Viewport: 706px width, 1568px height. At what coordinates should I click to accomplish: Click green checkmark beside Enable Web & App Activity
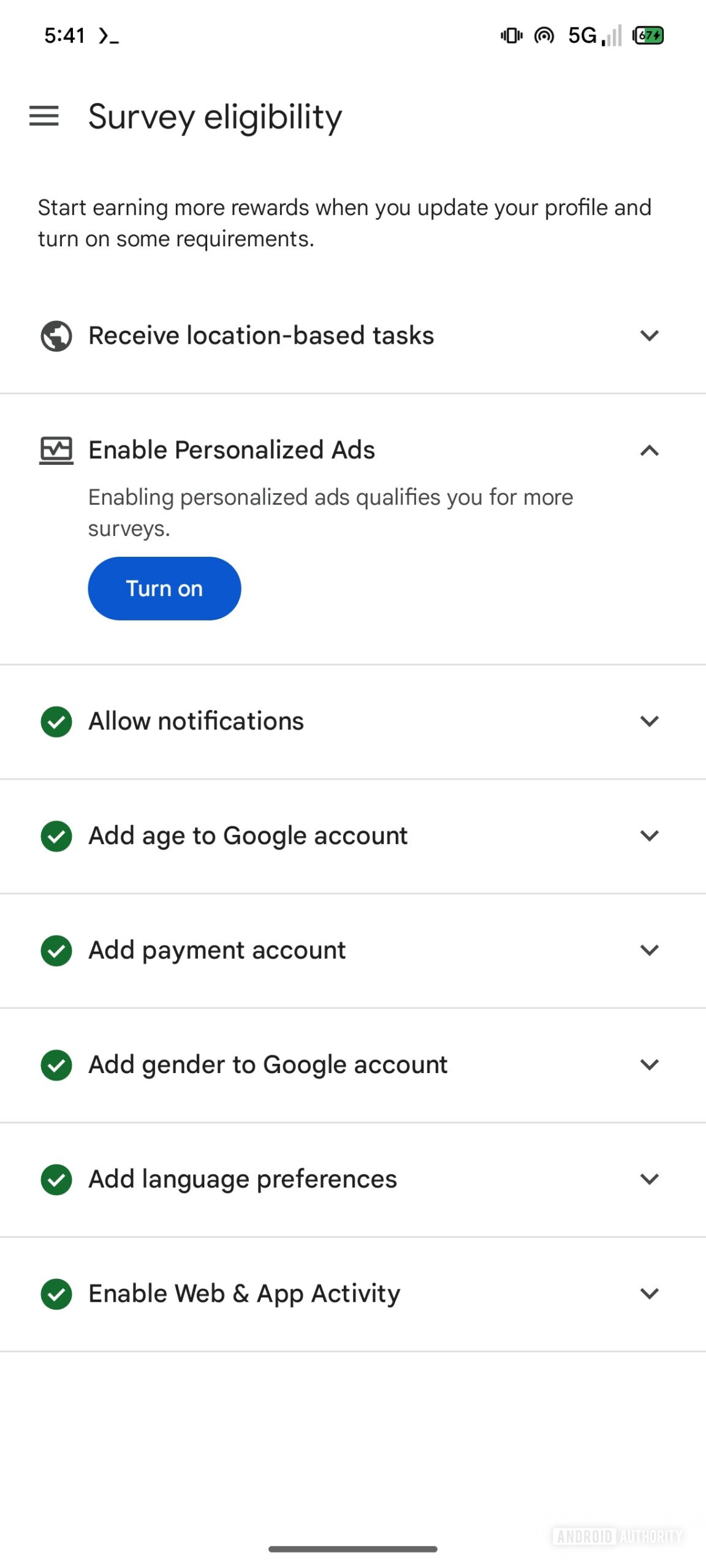pyautogui.click(x=56, y=1294)
